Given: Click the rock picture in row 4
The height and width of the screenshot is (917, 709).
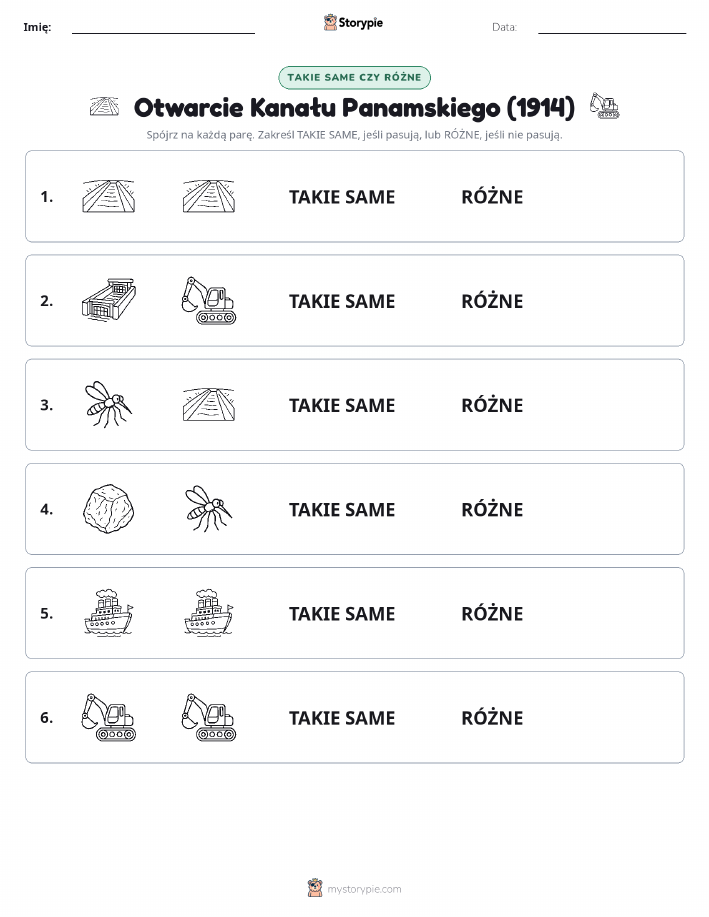Looking at the screenshot, I should pos(108,508).
